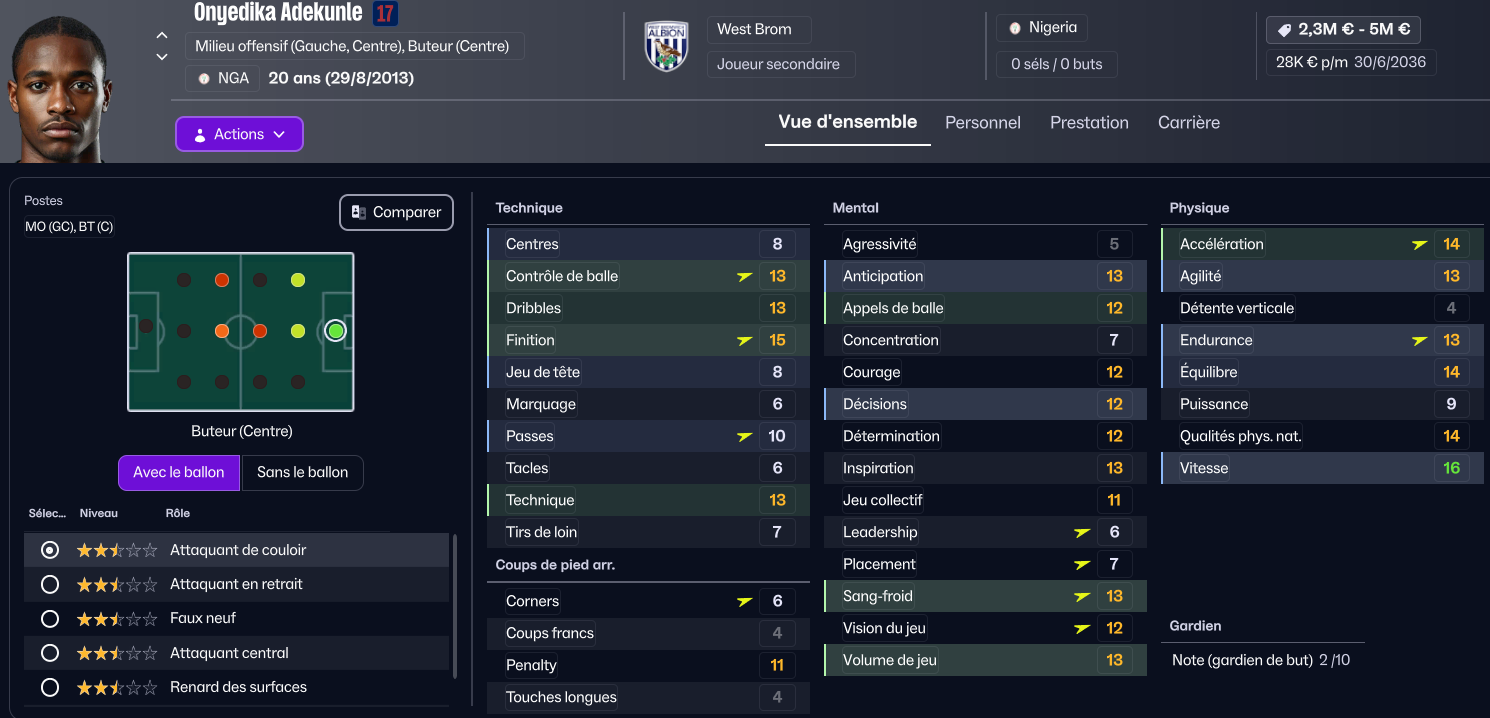Click the West Brom club crest

666,46
